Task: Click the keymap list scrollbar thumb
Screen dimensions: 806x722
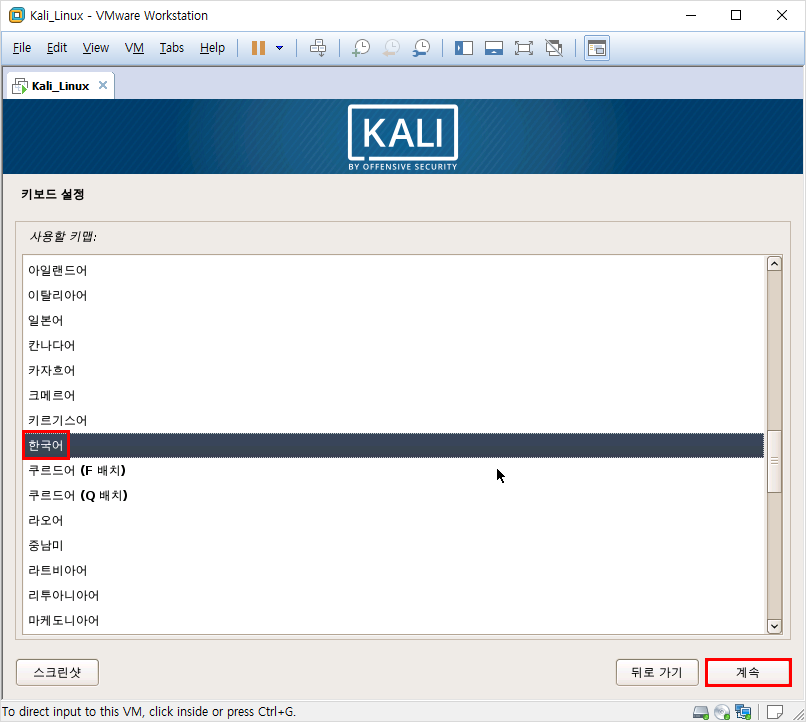Action: (x=774, y=461)
